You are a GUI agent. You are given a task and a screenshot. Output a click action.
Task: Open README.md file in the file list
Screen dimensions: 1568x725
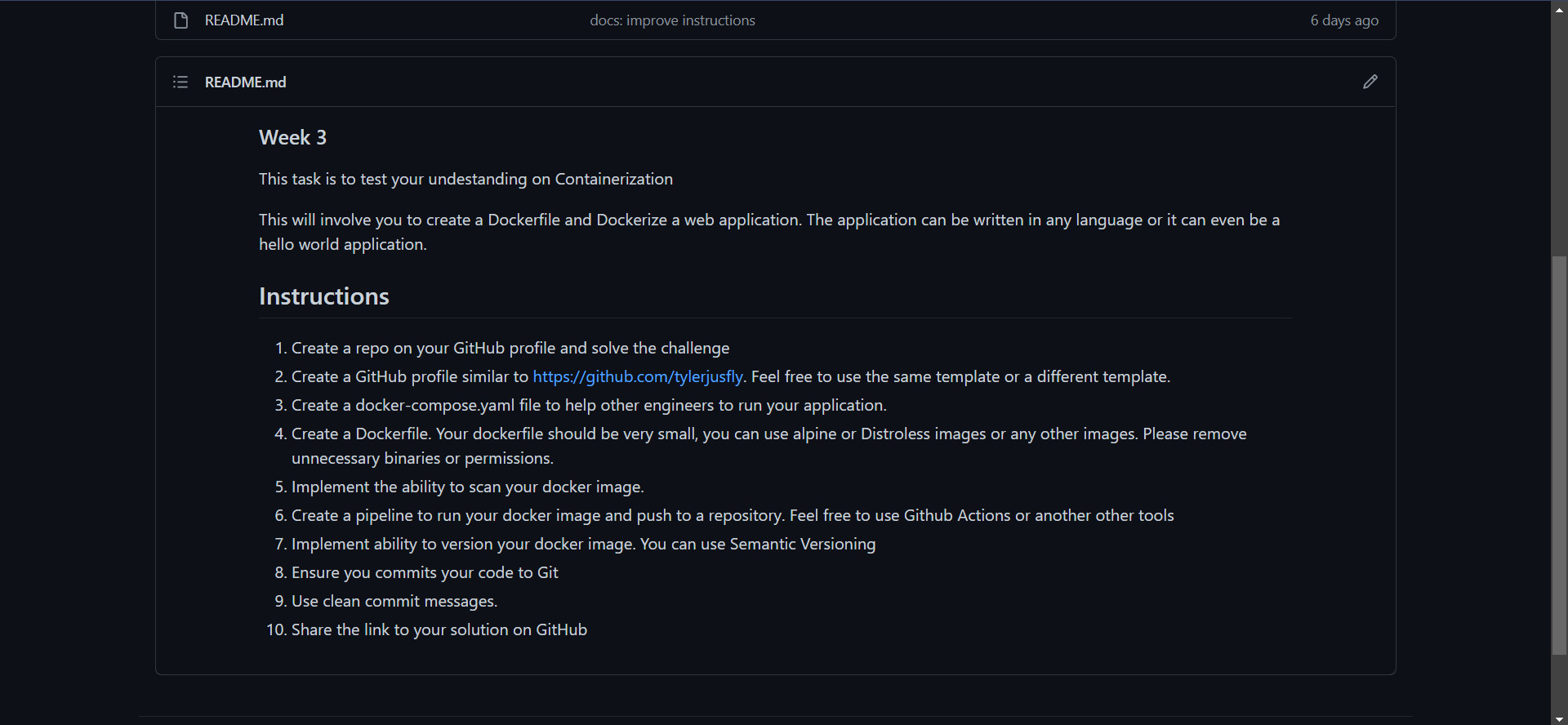[x=244, y=20]
